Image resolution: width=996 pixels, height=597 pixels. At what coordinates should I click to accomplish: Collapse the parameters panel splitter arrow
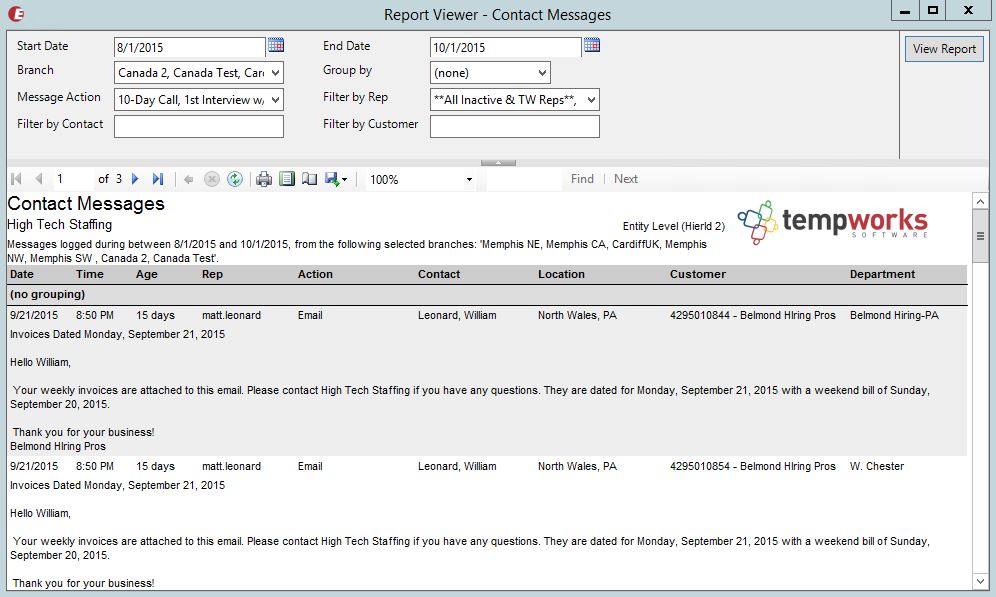click(x=498, y=162)
